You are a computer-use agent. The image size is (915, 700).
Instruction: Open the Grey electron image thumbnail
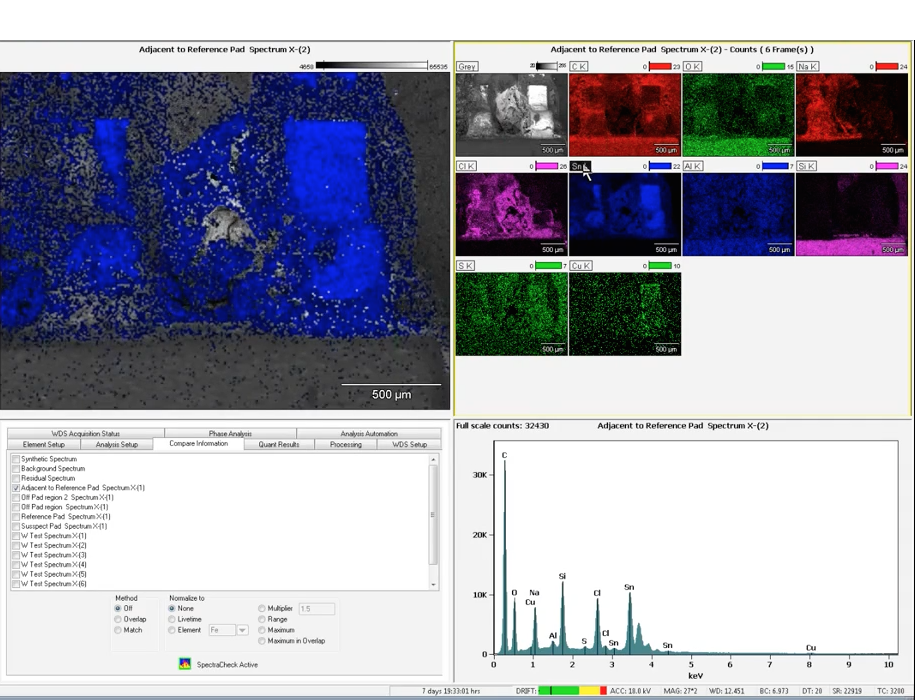click(x=511, y=114)
